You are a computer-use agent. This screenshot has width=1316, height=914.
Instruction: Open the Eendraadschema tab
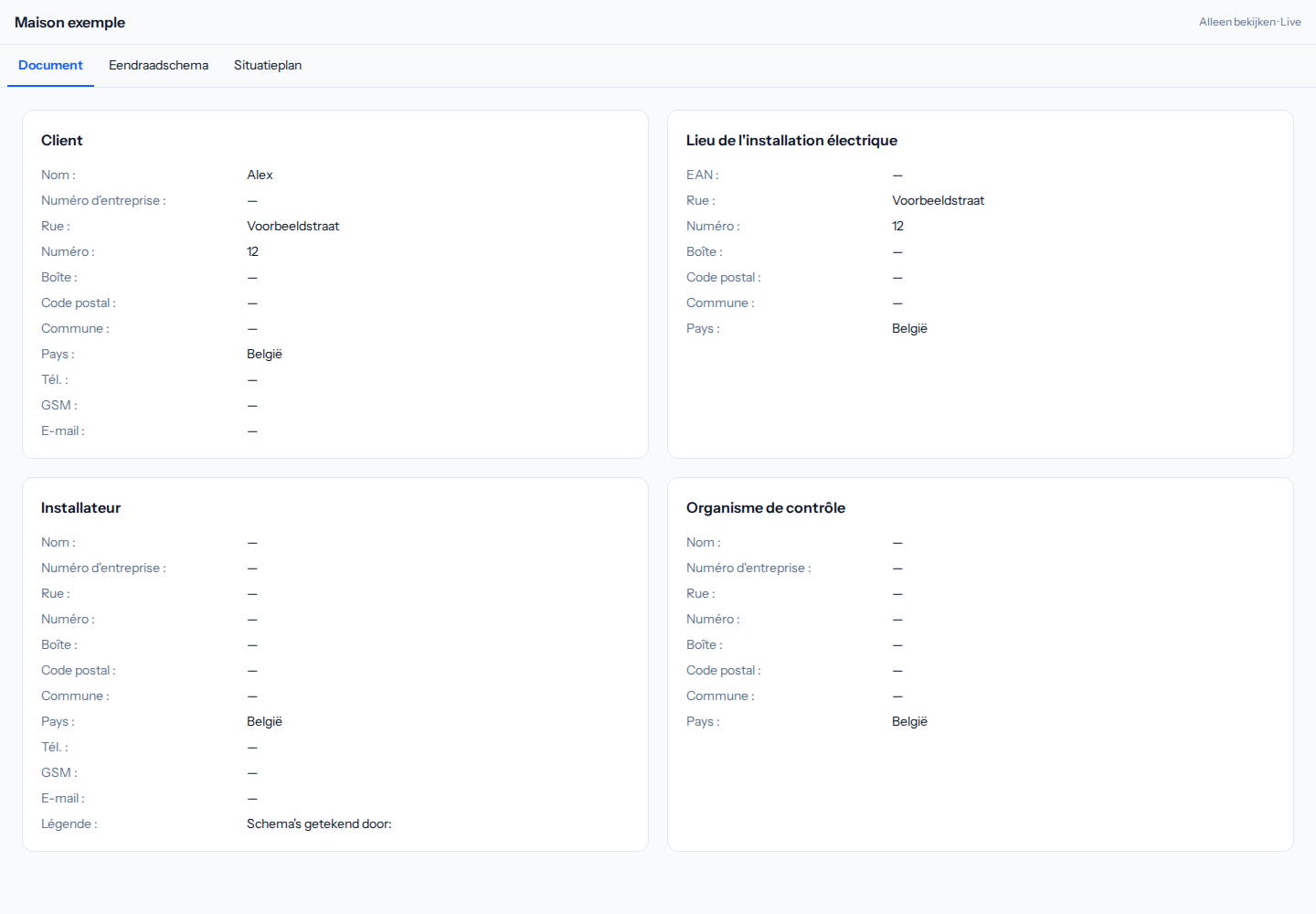pos(158,65)
